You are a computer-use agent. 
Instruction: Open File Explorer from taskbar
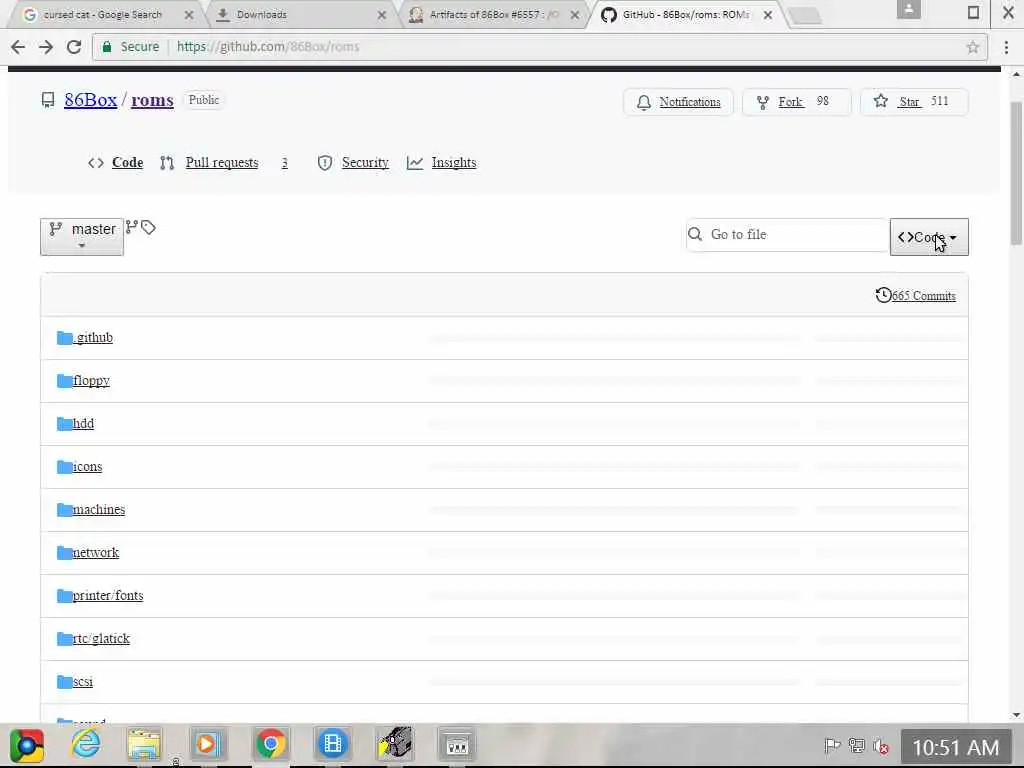144,744
